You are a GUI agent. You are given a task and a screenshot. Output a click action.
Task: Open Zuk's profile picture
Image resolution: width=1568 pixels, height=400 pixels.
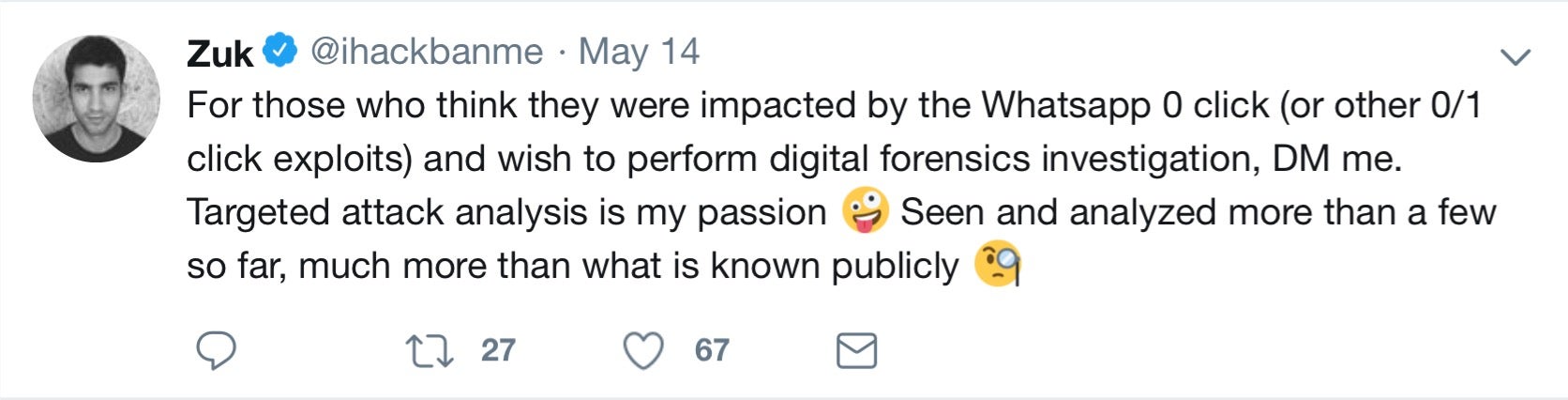(96, 99)
